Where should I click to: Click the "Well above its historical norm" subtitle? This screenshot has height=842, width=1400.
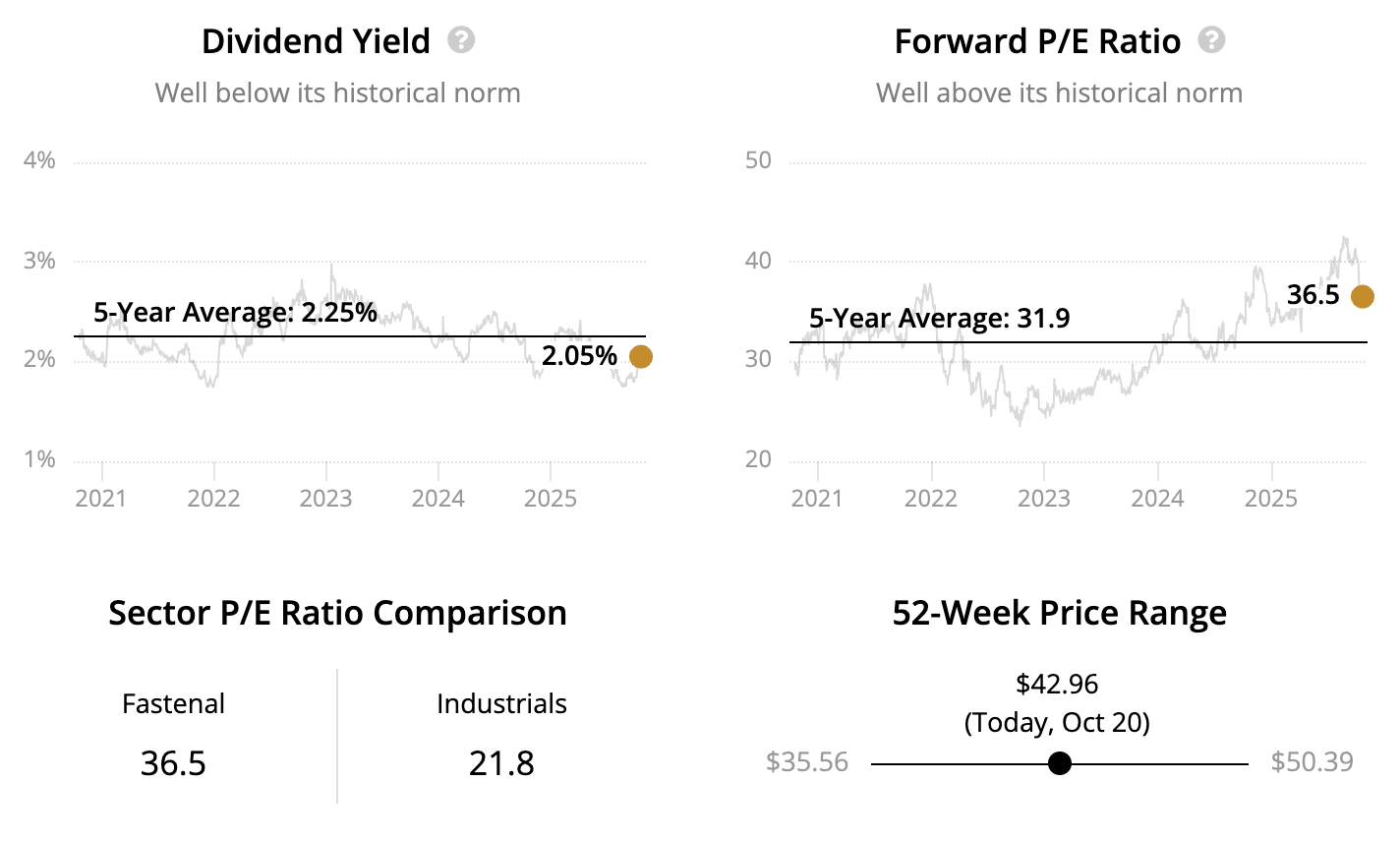(x=1059, y=93)
